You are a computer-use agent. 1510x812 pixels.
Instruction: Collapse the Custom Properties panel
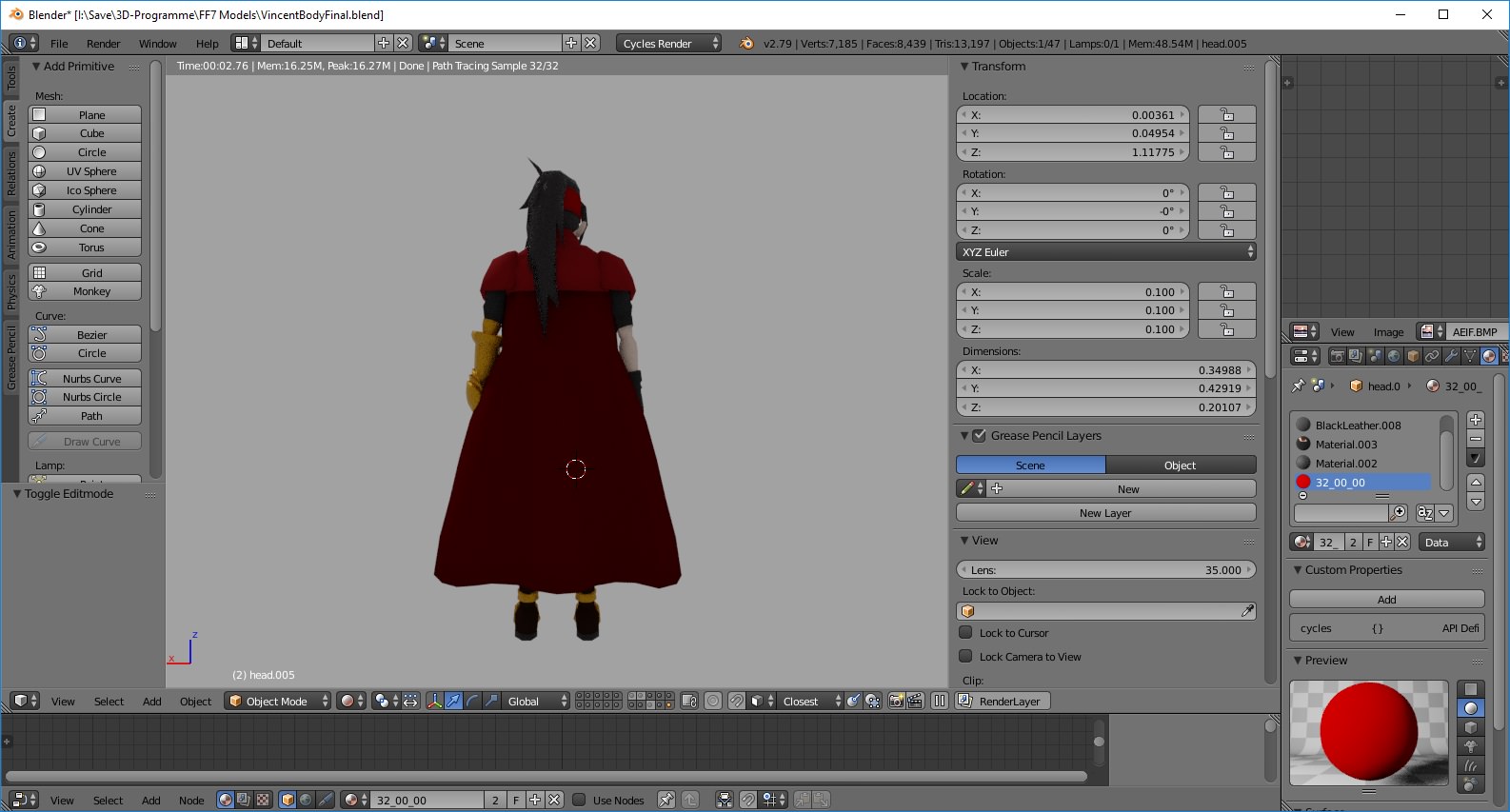click(x=1298, y=570)
